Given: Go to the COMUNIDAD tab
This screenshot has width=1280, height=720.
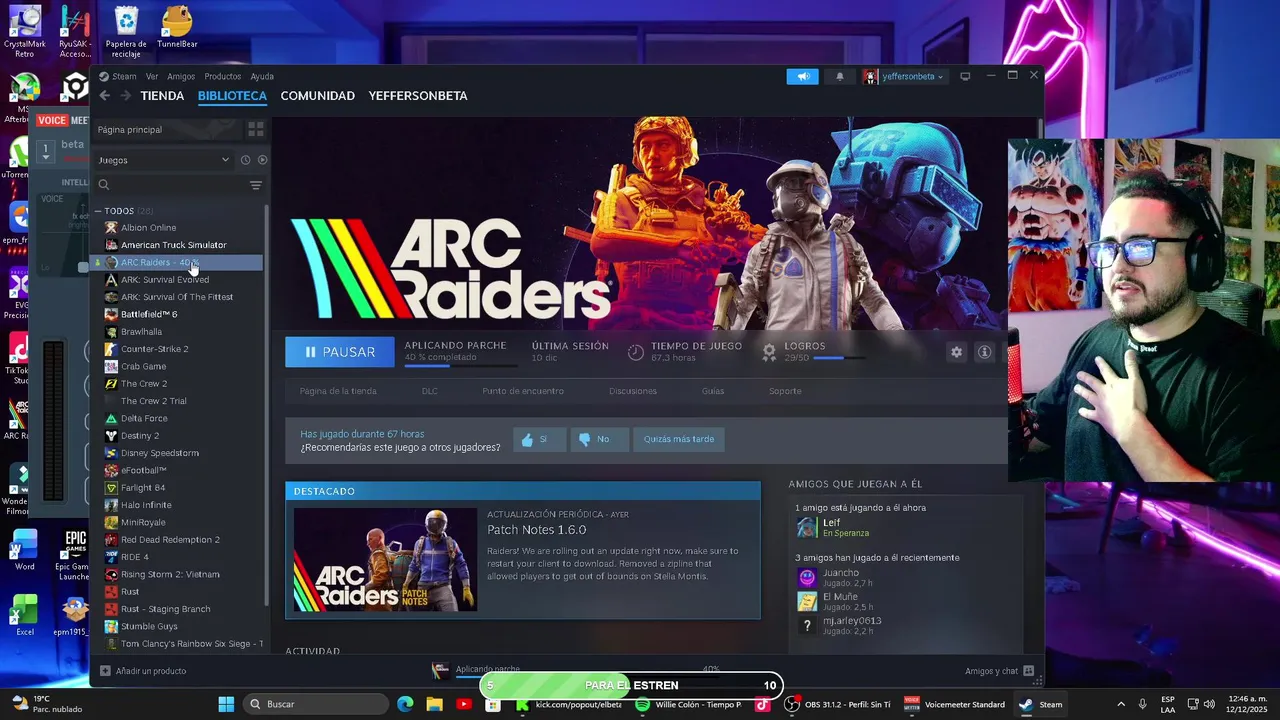Looking at the screenshot, I should pyautogui.click(x=318, y=96).
